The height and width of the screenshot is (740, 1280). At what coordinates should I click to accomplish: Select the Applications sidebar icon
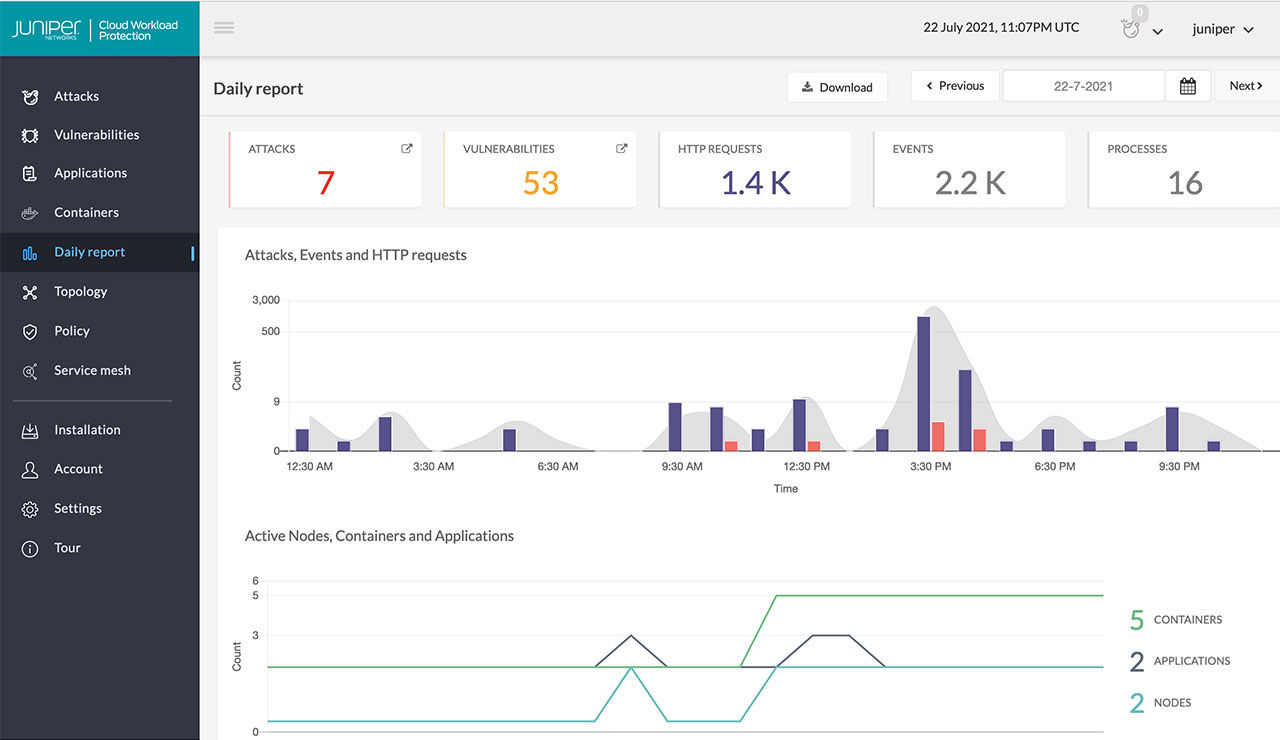(x=30, y=172)
